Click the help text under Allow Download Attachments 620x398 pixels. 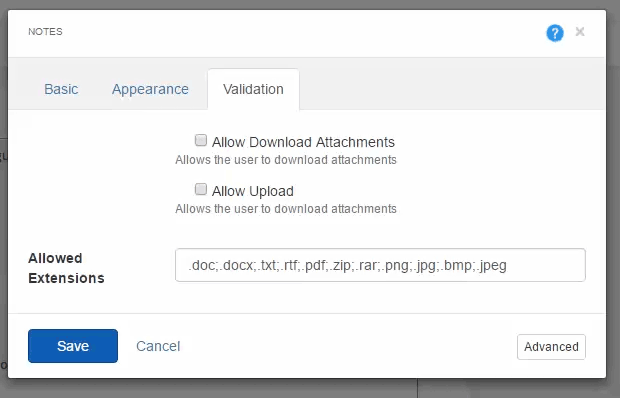(286, 160)
